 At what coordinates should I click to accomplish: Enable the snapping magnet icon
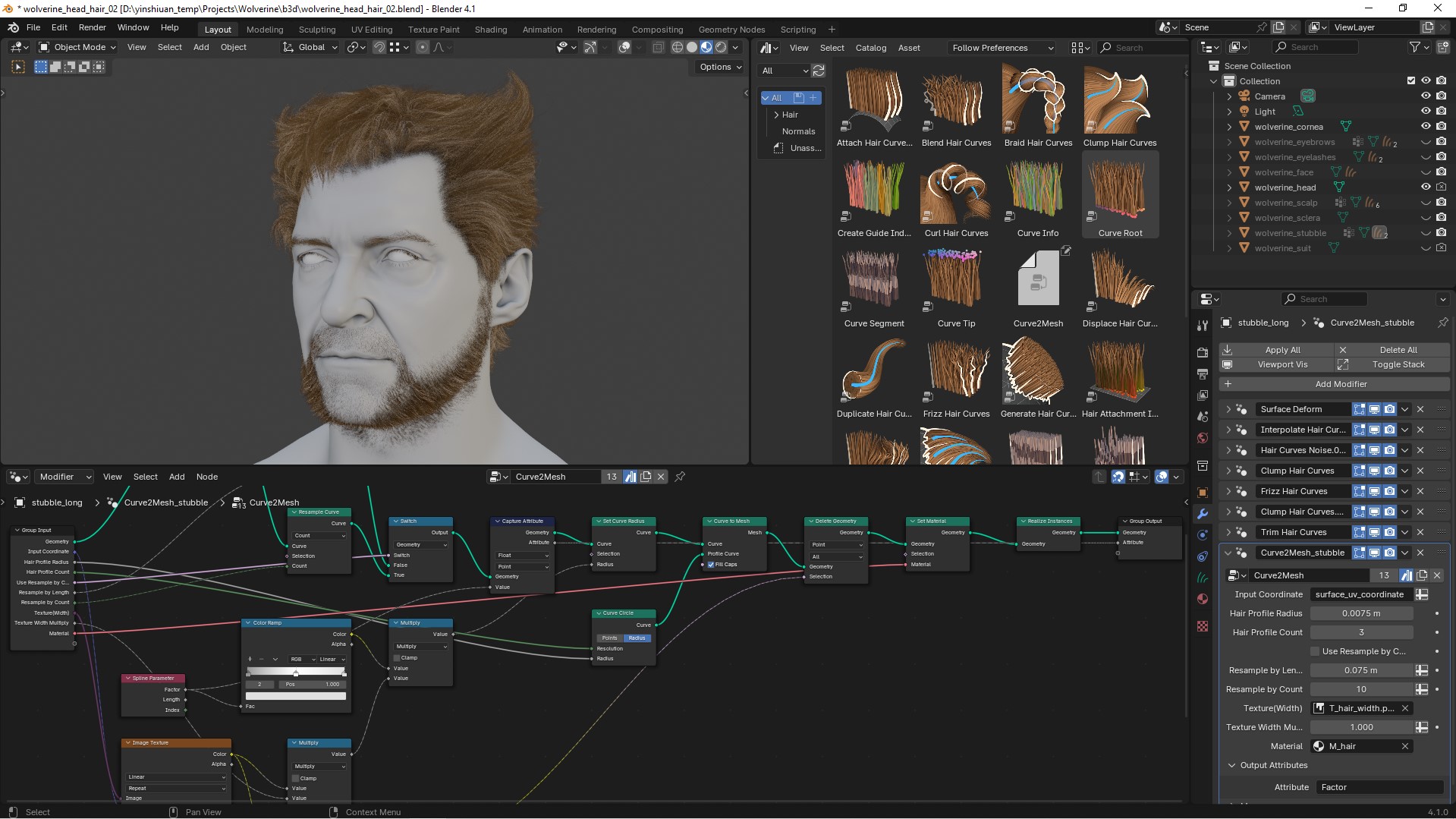click(378, 47)
